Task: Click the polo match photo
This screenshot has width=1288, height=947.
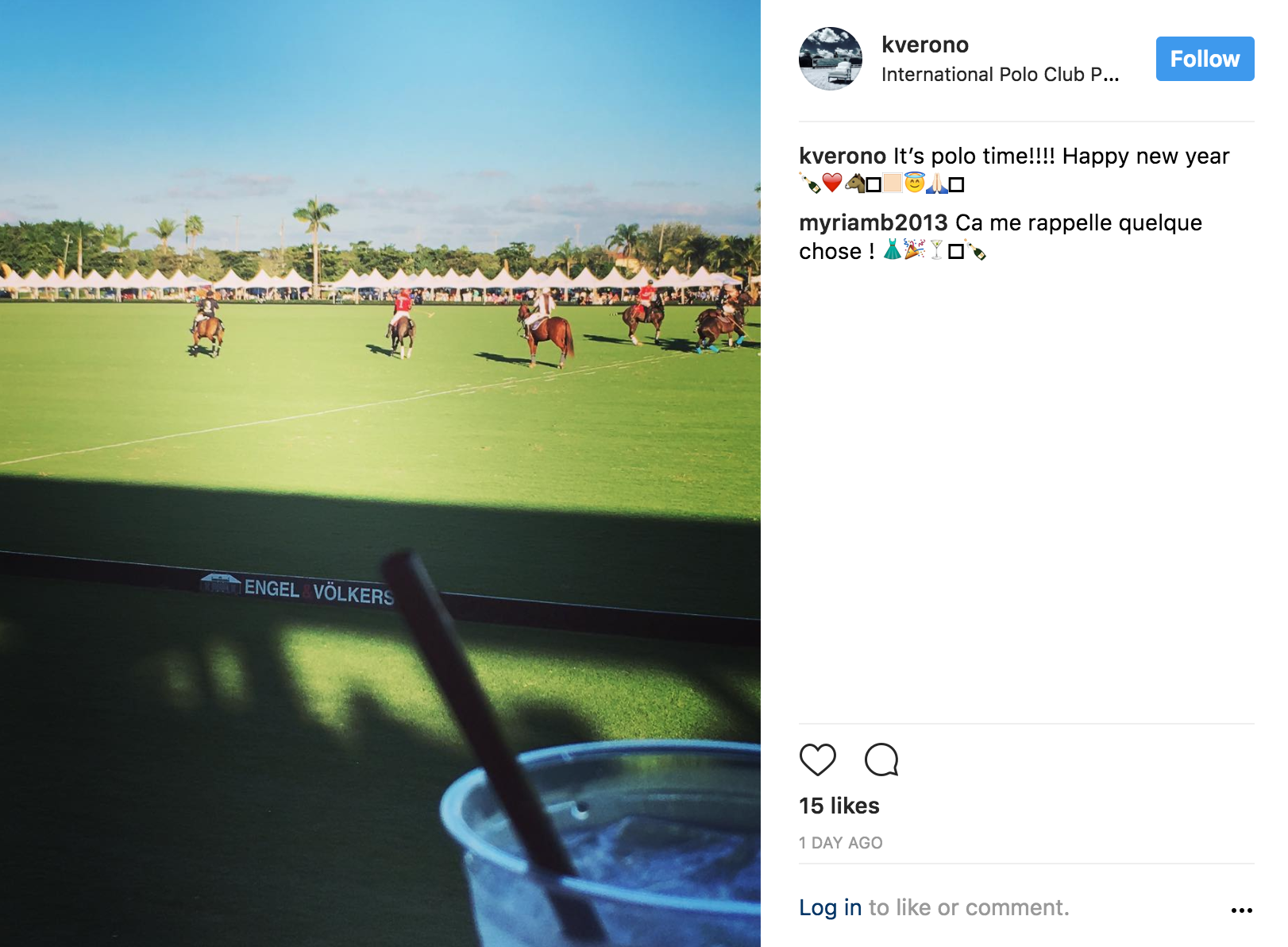Action: coord(380,473)
